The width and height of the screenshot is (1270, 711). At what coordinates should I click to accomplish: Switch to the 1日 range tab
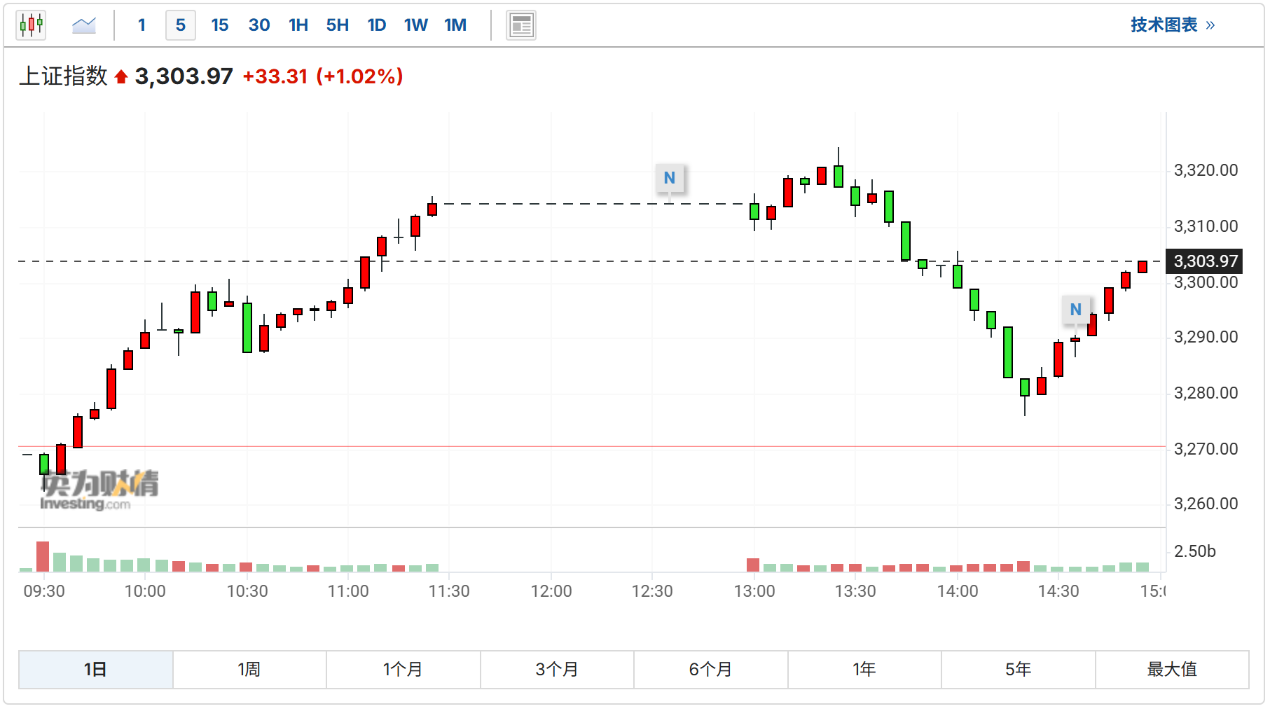[96, 670]
